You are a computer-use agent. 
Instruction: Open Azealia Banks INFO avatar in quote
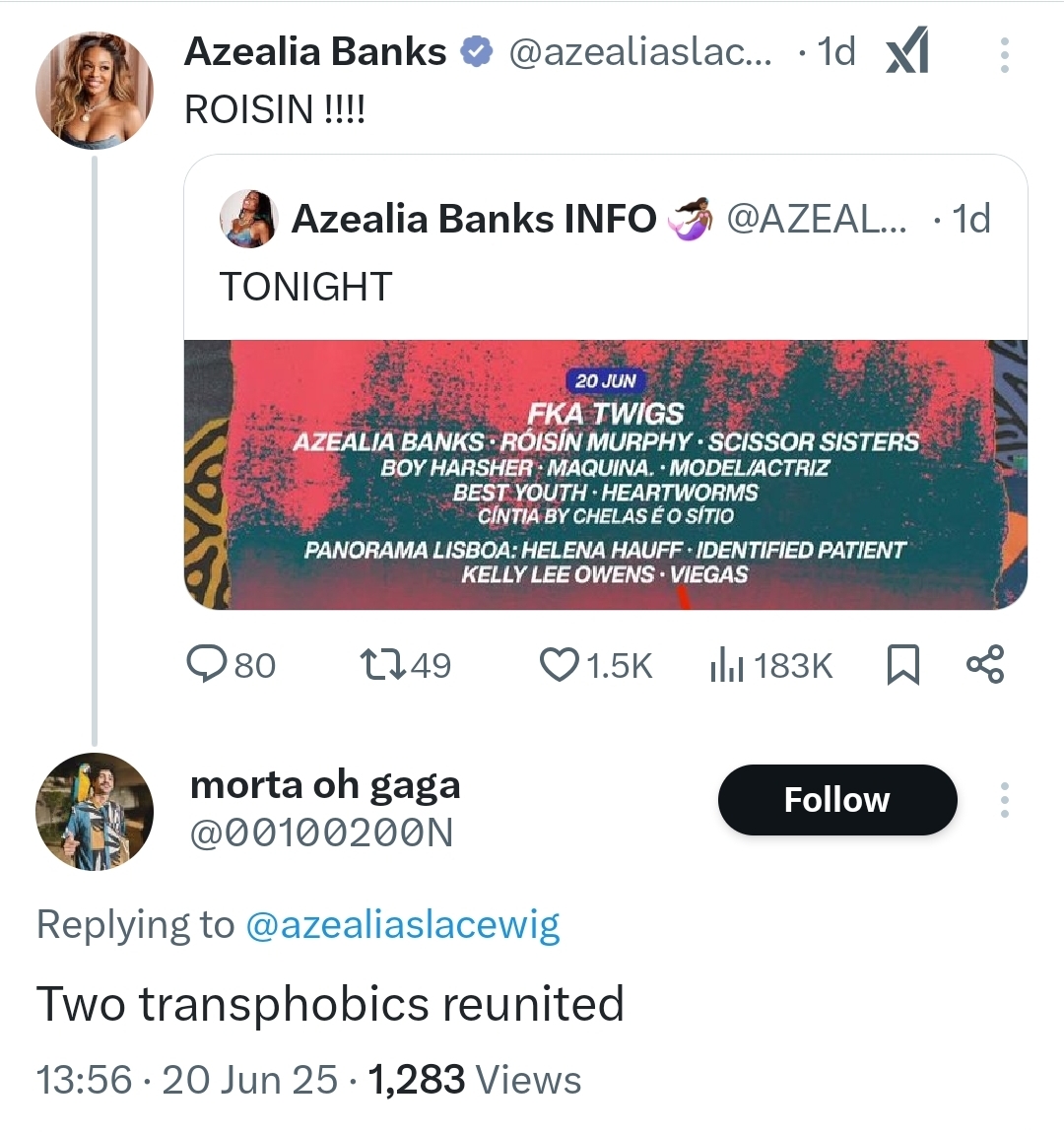248,219
